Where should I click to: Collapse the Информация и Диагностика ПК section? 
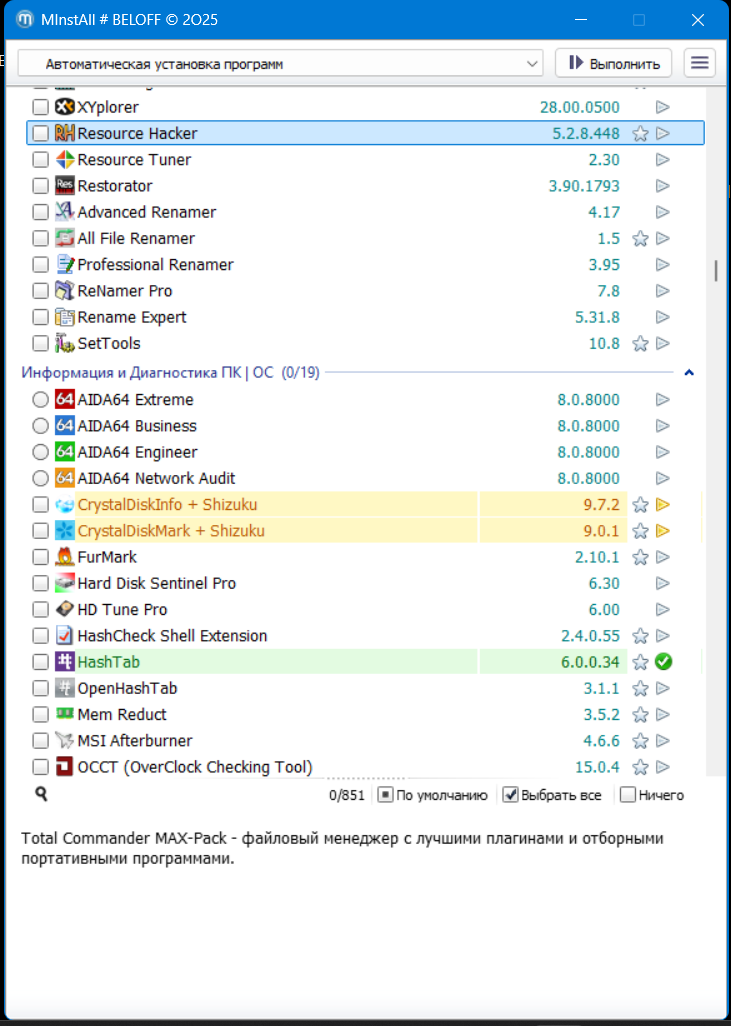click(688, 373)
